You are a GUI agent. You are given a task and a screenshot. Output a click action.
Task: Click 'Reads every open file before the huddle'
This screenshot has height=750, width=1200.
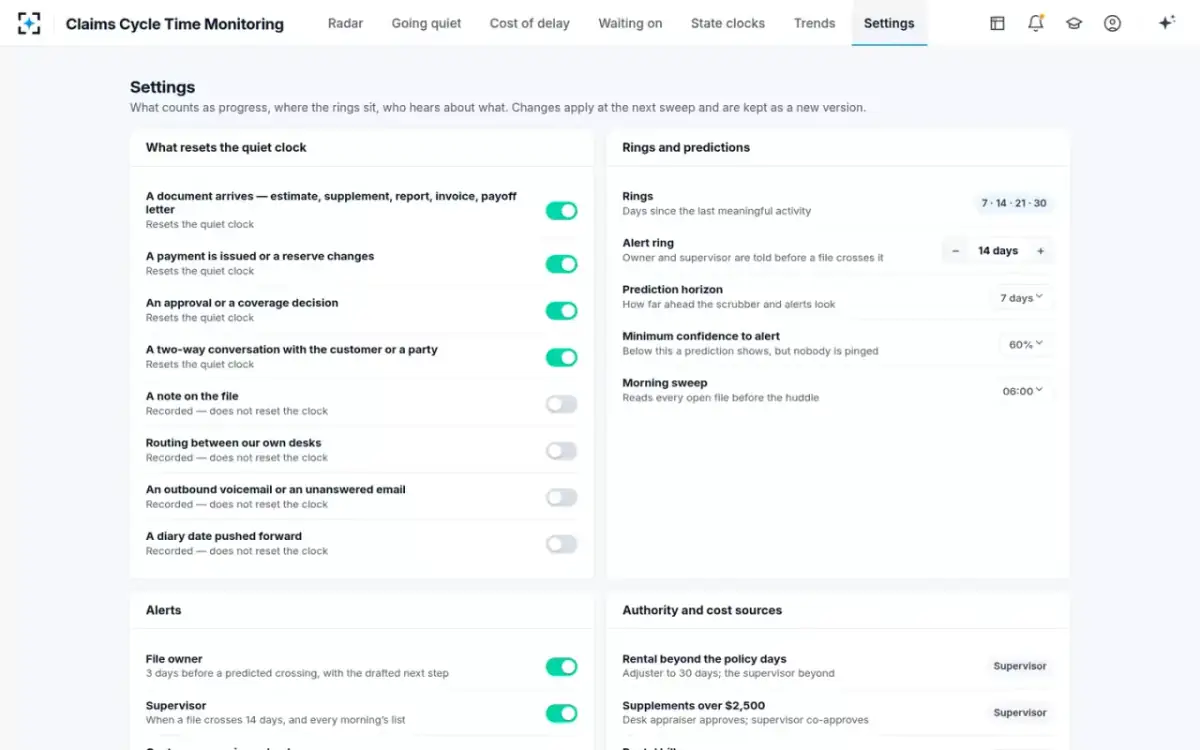click(721, 398)
